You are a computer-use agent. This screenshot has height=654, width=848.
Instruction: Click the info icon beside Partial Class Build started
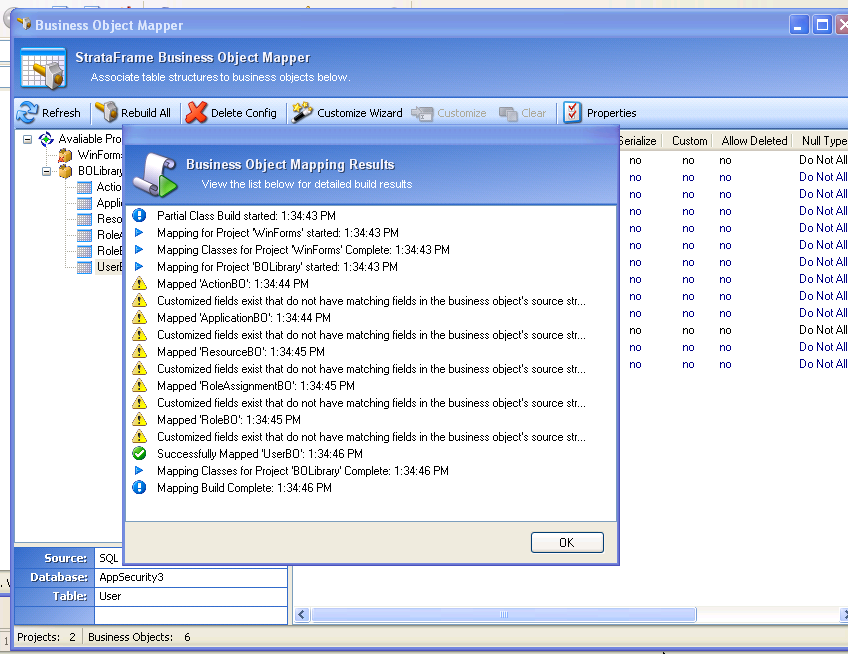click(139, 215)
